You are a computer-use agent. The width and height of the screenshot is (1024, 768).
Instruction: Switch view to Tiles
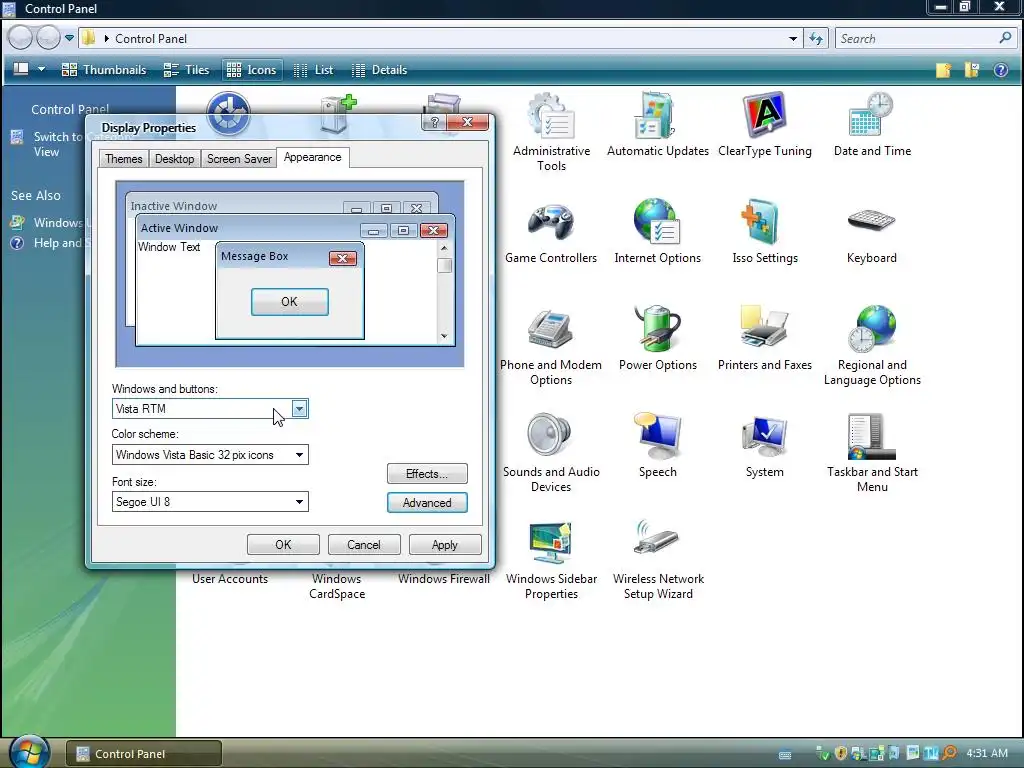tap(187, 70)
